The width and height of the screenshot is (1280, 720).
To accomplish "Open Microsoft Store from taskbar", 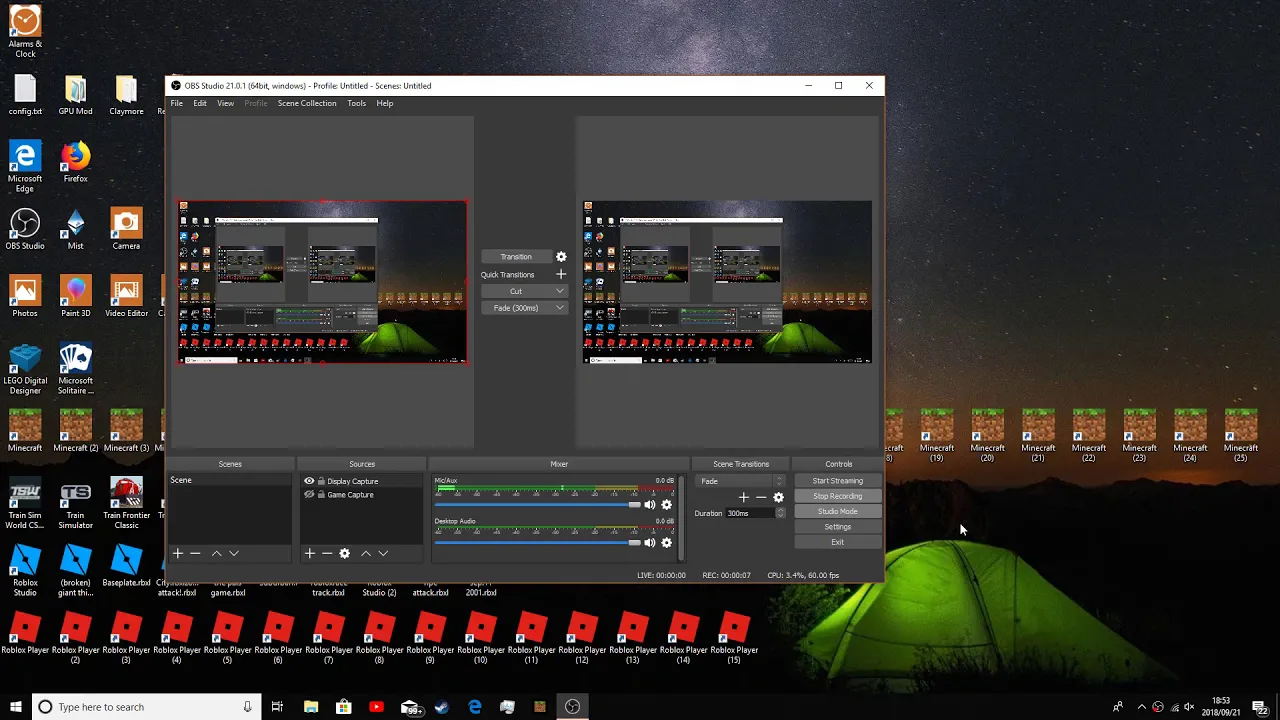I will coord(344,707).
